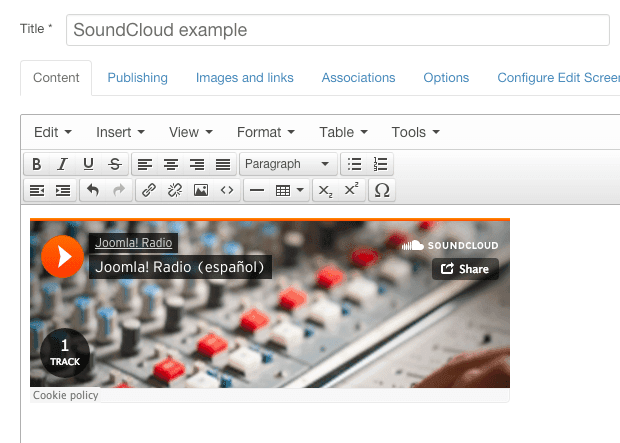The image size is (620, 443).
Task: Insert an image
Action: [x=201, y=190]
